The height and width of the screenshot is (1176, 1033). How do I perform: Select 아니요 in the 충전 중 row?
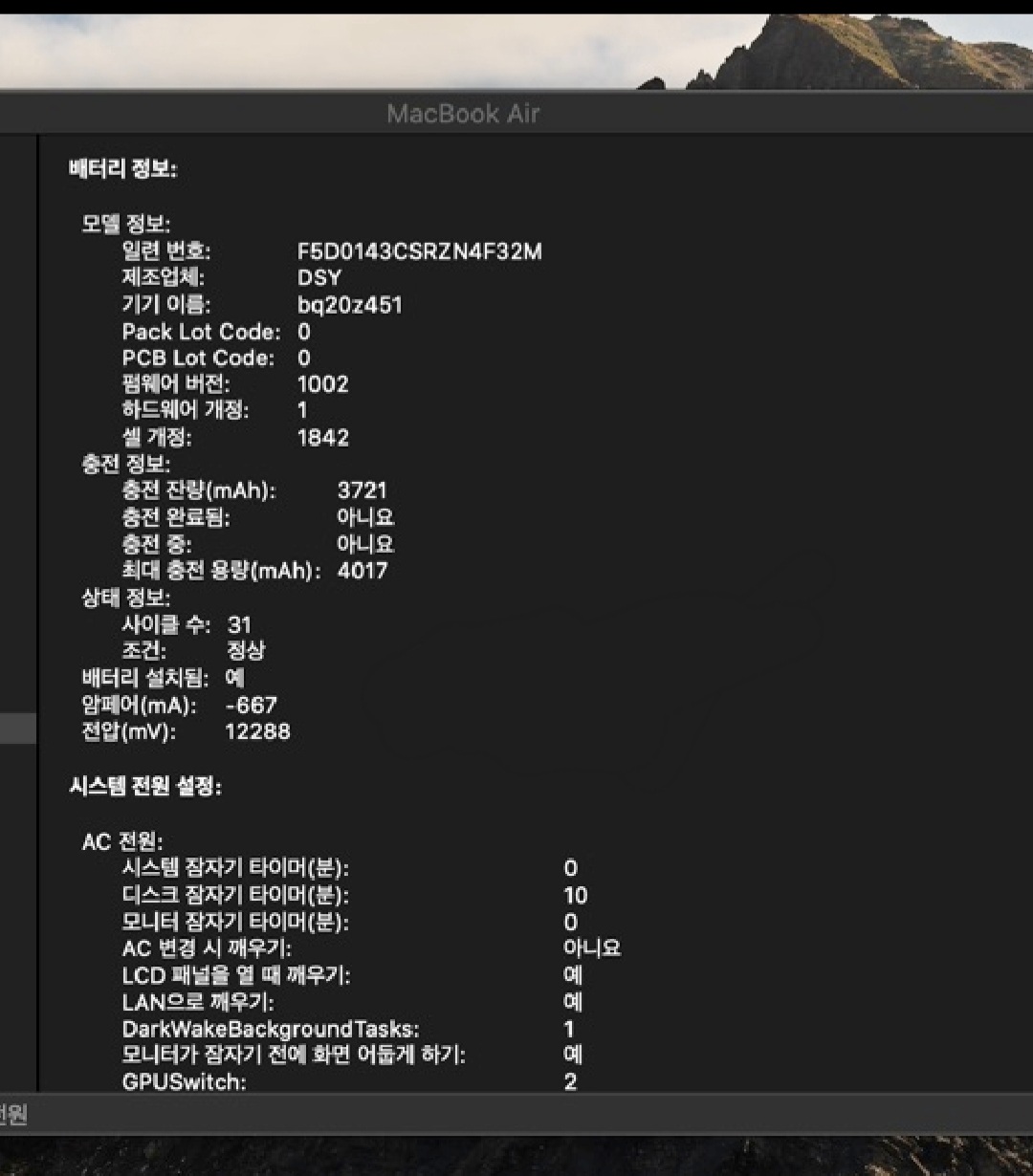click(x=365, y=544)
